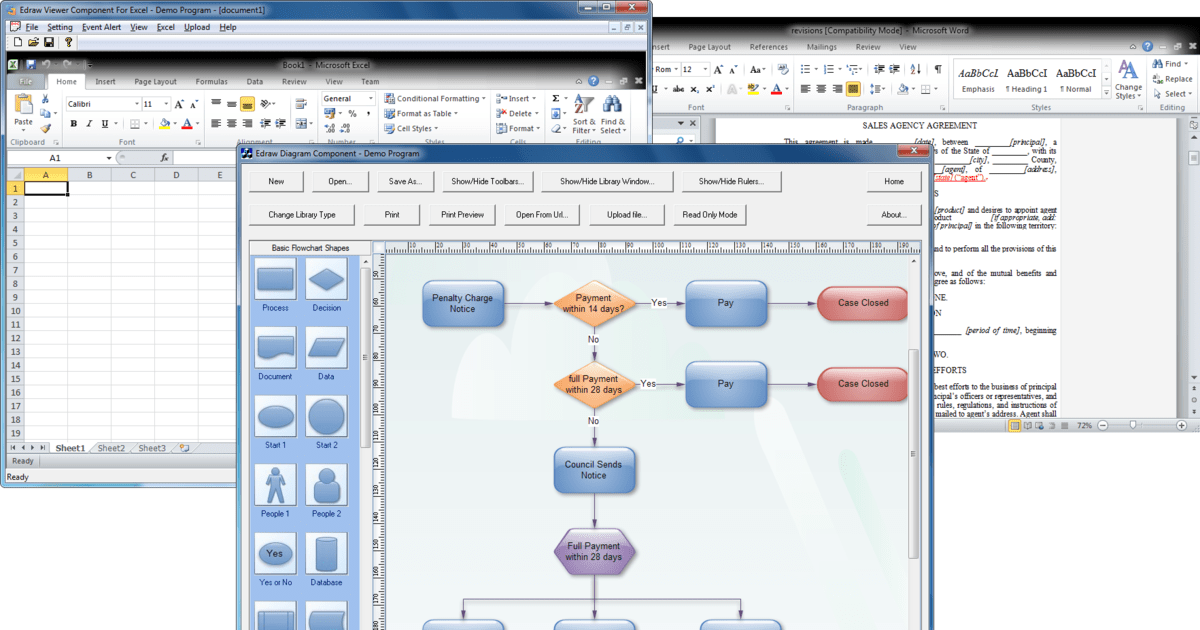The image size is (1200, 630).
Task: Toggle Italic in Excel Font group
Action: click(89, 124)
